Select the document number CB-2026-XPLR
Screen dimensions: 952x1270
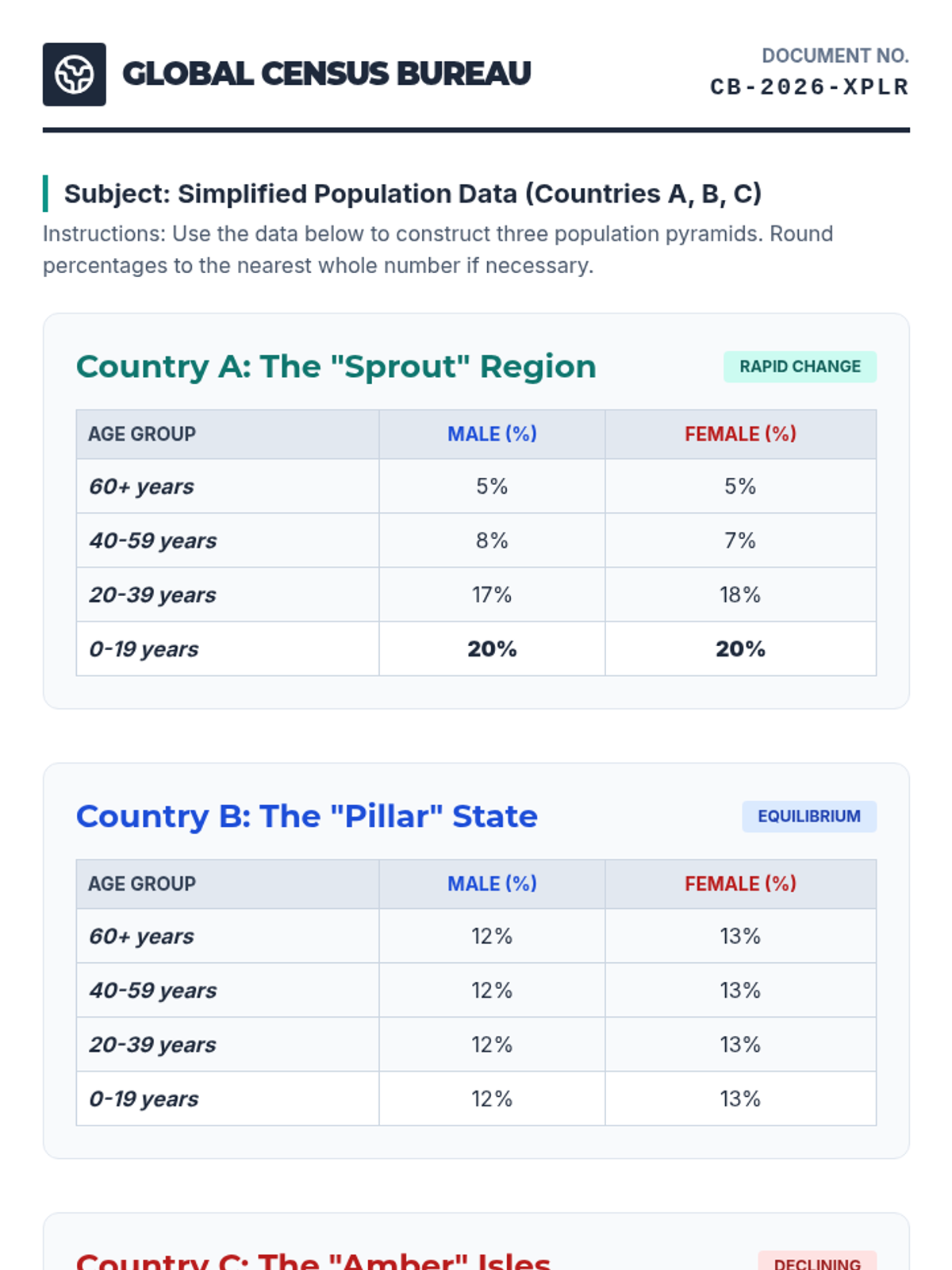click(x=809, y=87)
